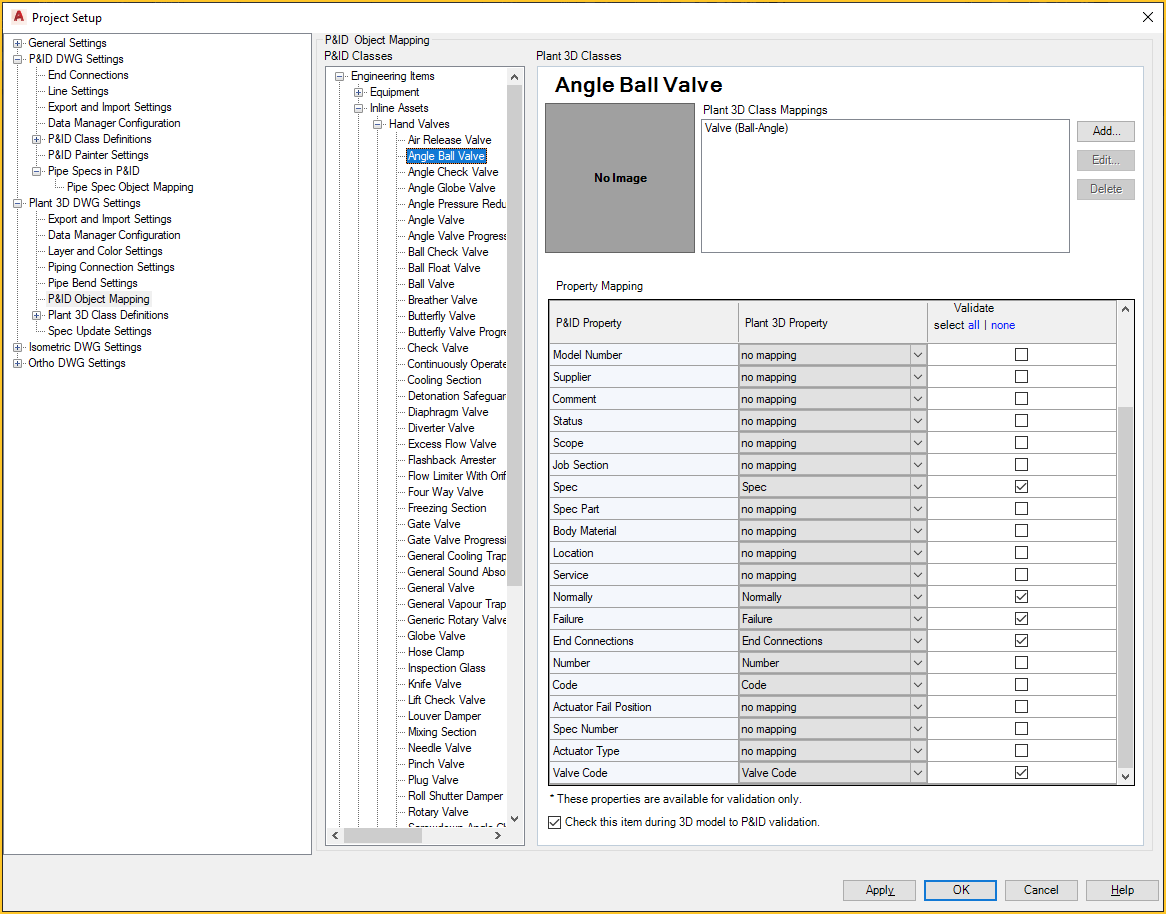Select Angle Check Valve in the tree
The height and width of the screenshot is (914, 1166).
point(452,171)
